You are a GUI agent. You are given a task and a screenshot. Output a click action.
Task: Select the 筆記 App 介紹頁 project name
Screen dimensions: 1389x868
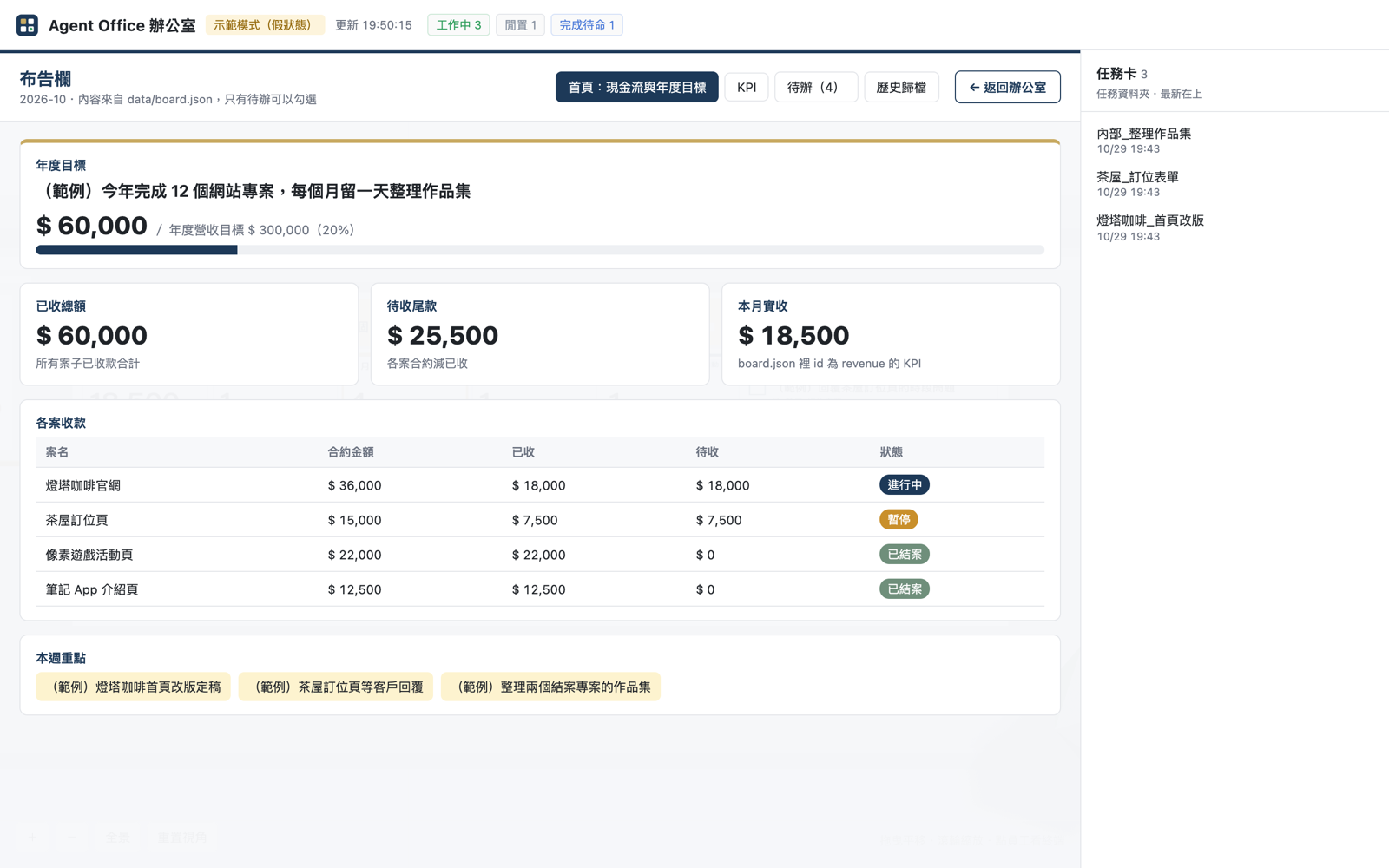pos(91,589)
